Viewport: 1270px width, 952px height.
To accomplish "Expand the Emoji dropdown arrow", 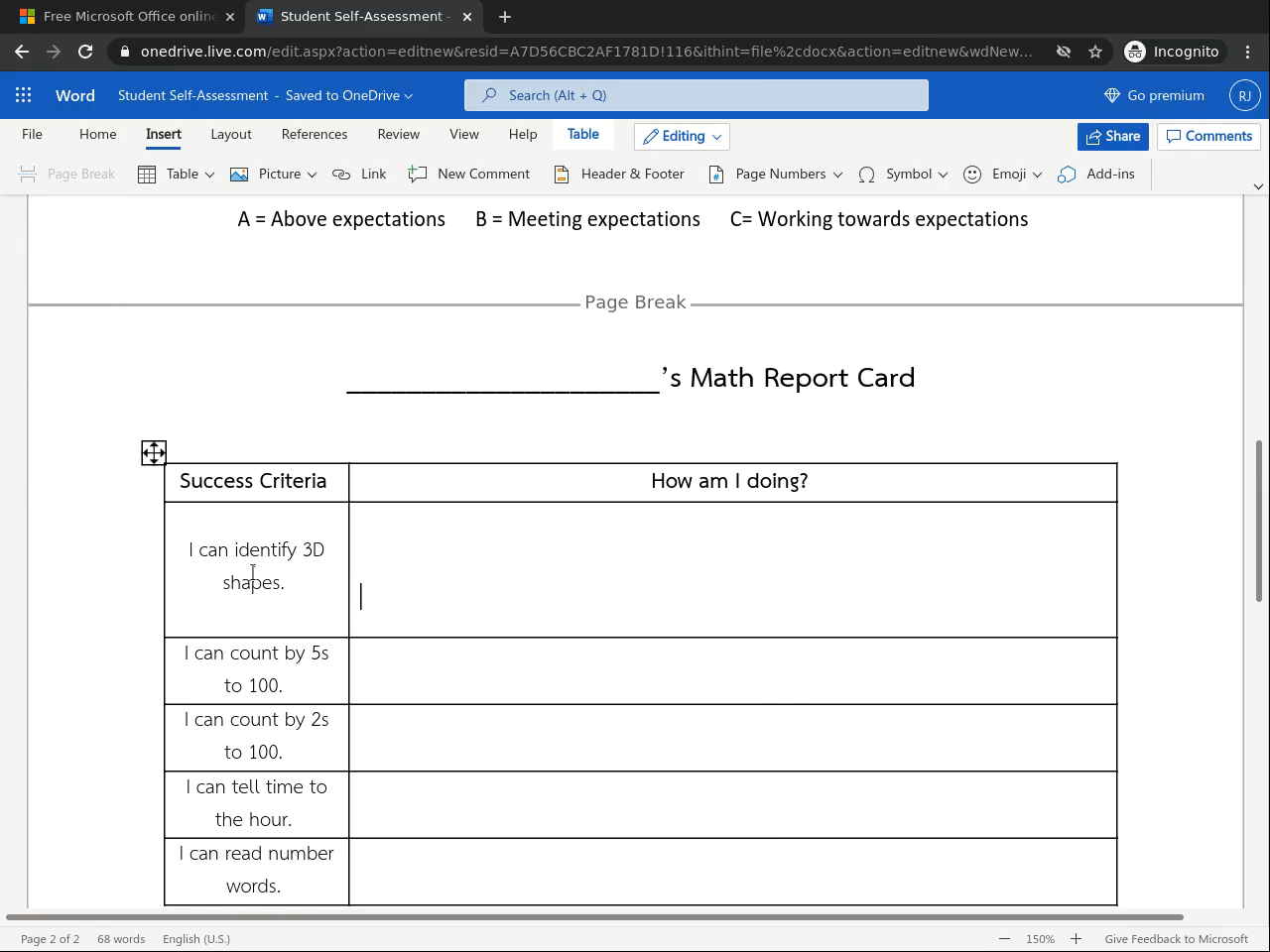I will click(1037, 175).
